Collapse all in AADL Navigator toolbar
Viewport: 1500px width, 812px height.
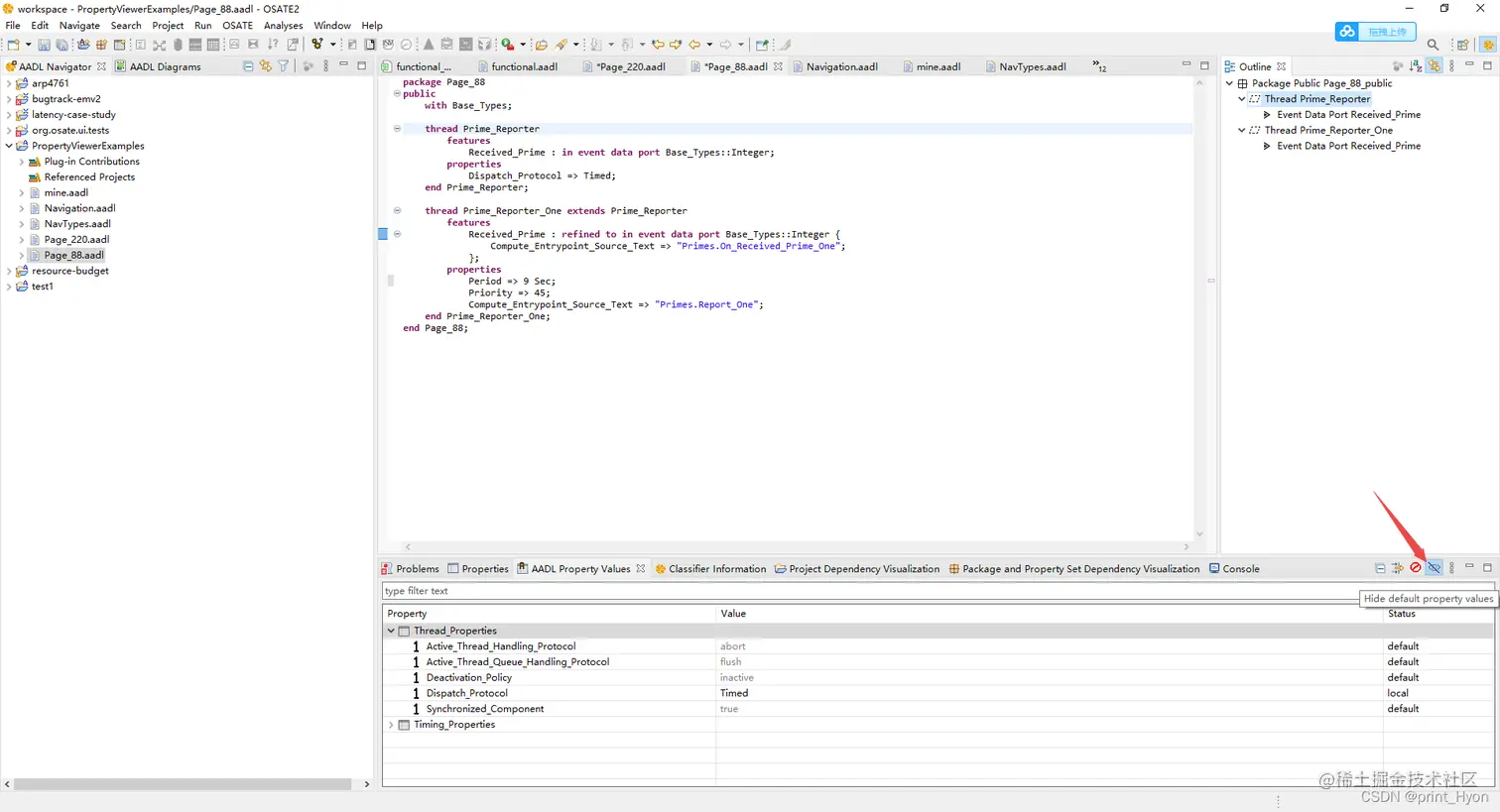[248, 66]
